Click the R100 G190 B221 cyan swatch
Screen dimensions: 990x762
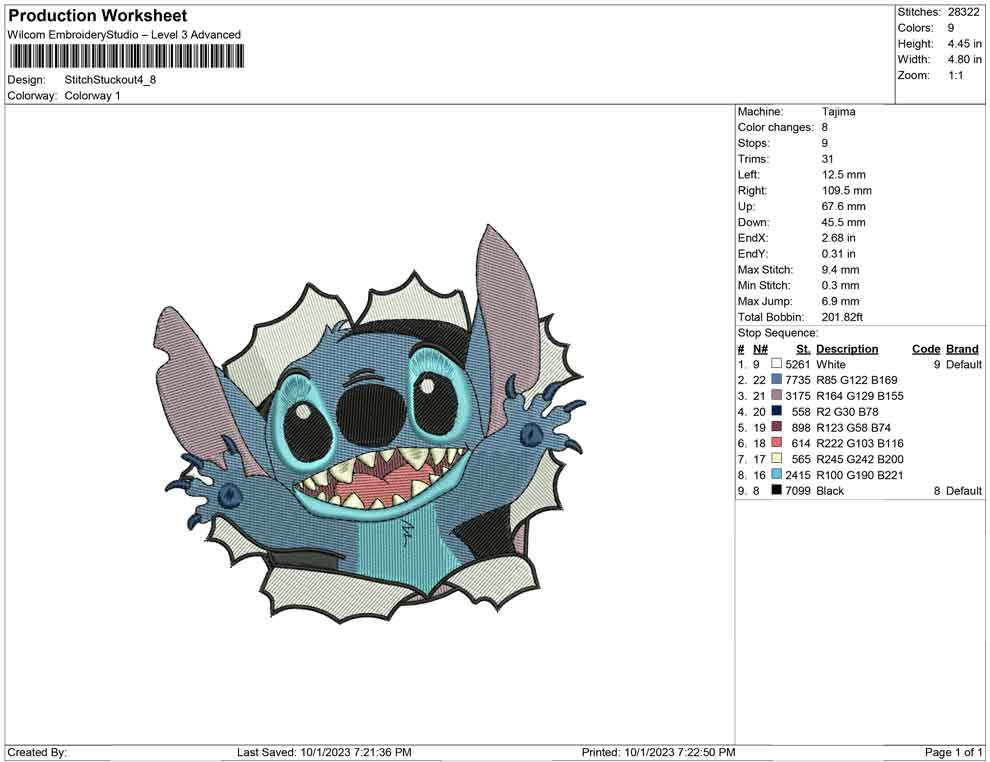(x=777, y=474)
